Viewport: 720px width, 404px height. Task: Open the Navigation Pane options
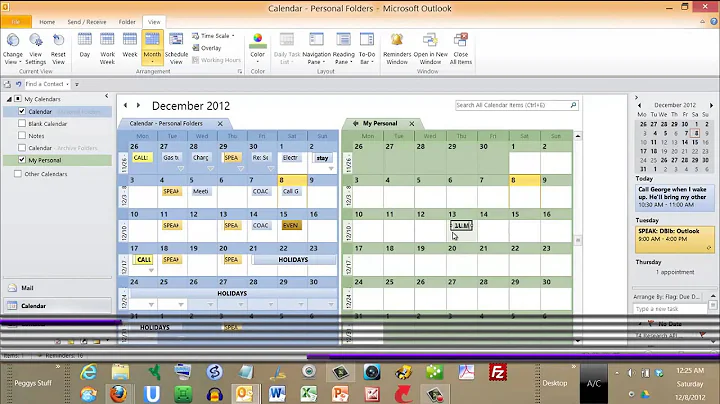point(316,49)
